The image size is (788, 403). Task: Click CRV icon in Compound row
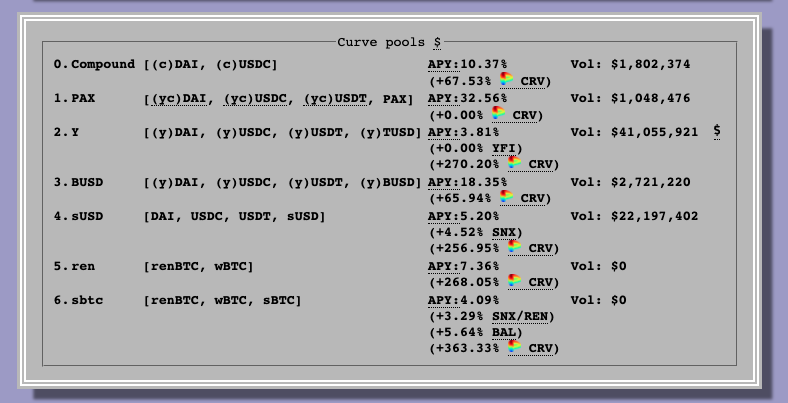(x=507, y=79)
